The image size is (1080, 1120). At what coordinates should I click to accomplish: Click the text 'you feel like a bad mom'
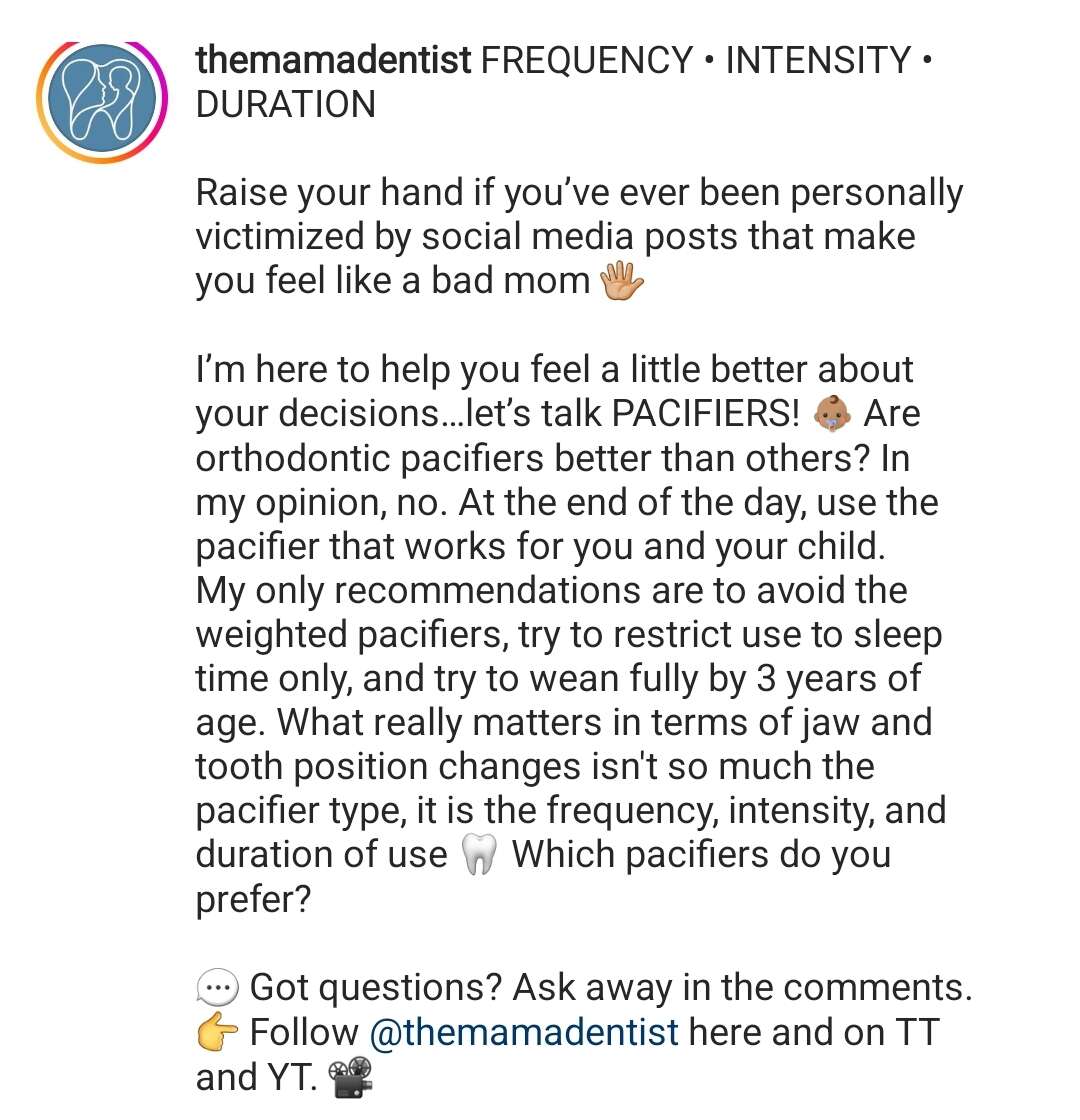(x=393, y=281)
